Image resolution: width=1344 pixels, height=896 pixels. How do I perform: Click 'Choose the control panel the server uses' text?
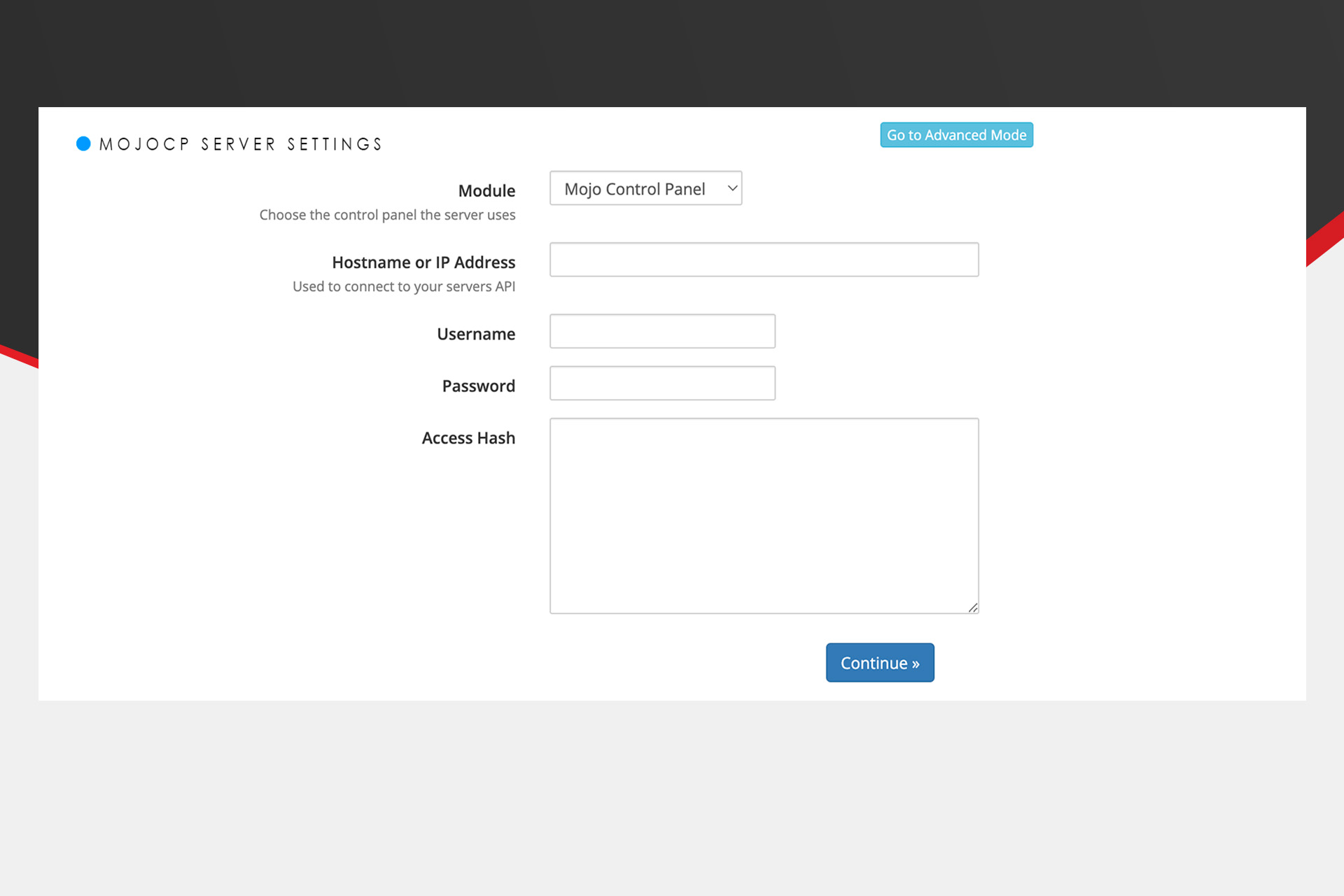coord(387,215)
